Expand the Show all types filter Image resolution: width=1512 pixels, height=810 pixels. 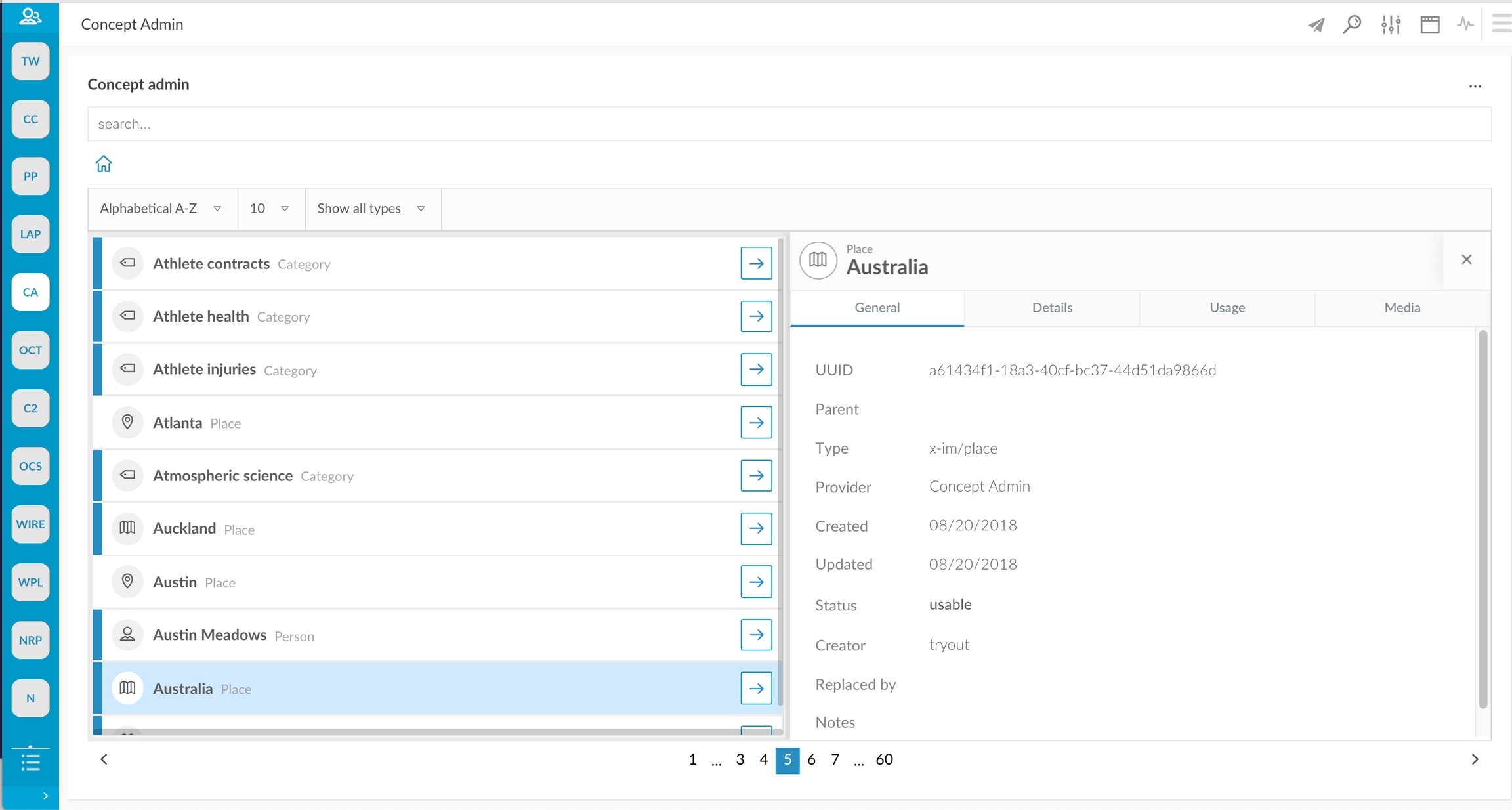pos(371,209)
